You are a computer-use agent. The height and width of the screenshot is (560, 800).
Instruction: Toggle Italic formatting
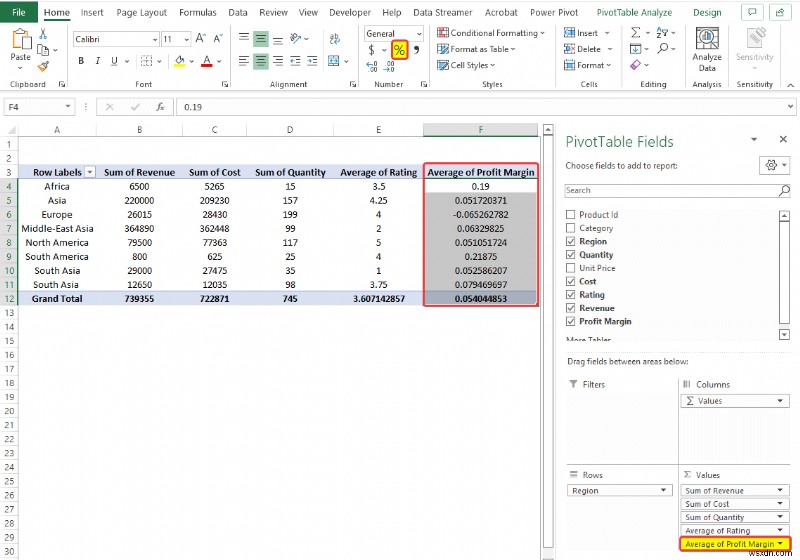click(x=97, y=61)
